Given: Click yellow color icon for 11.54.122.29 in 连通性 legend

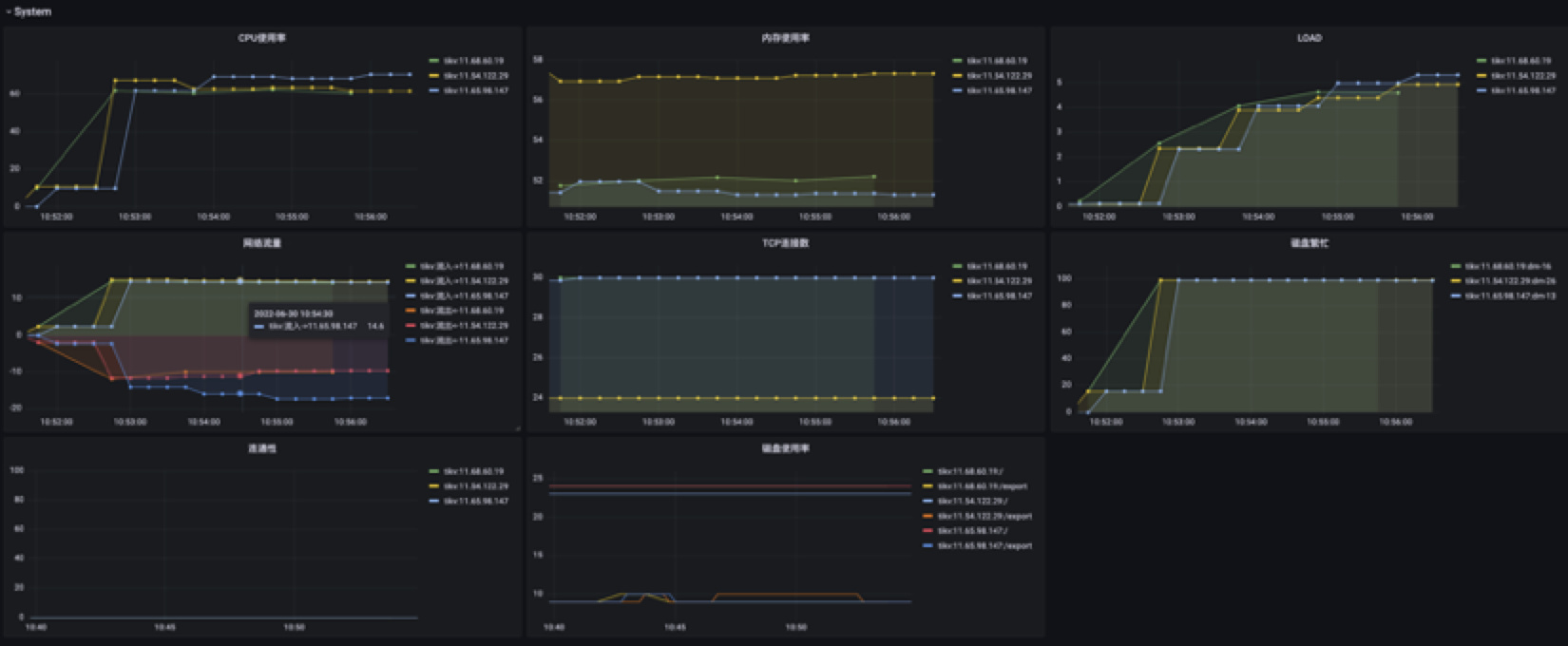Looking at the screenshot, I should [x=434, y=486].
